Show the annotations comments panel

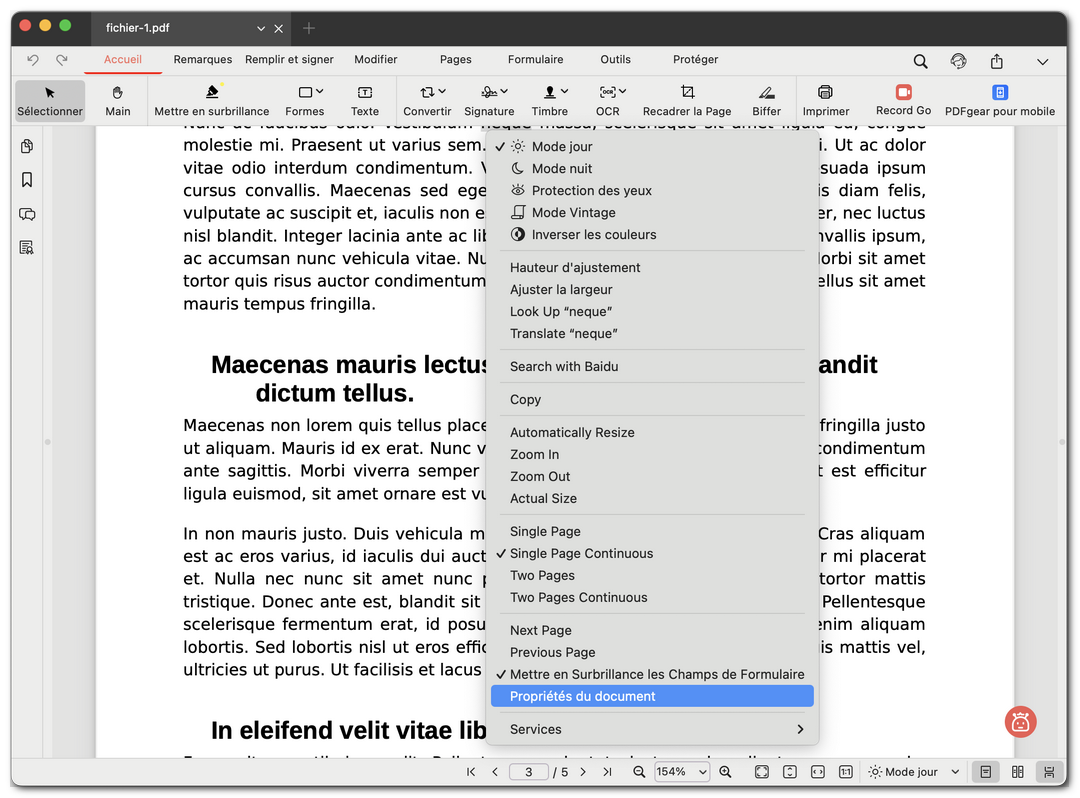[x=27, y=214]
